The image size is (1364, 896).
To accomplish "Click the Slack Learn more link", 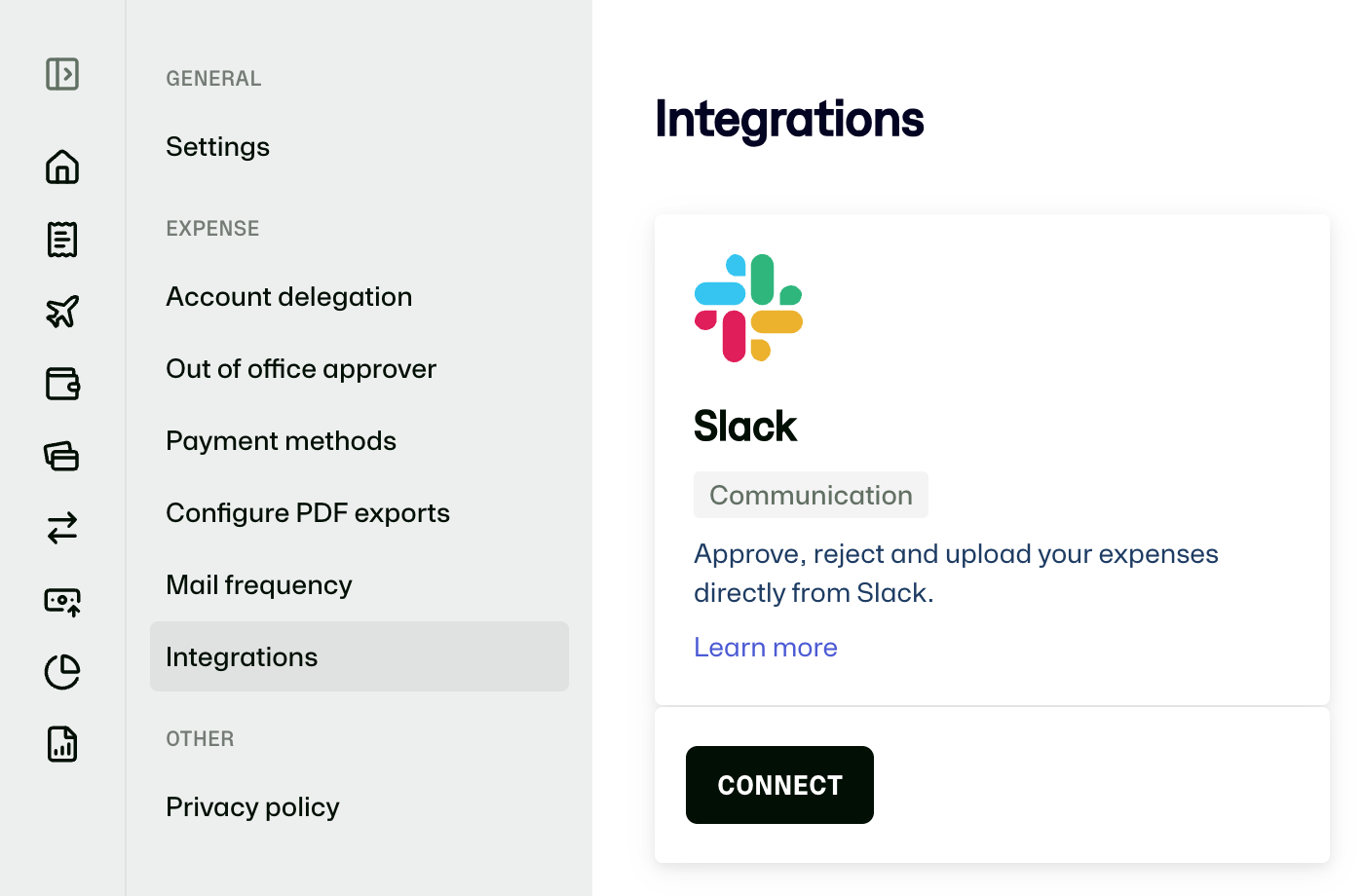I will 766,648.
